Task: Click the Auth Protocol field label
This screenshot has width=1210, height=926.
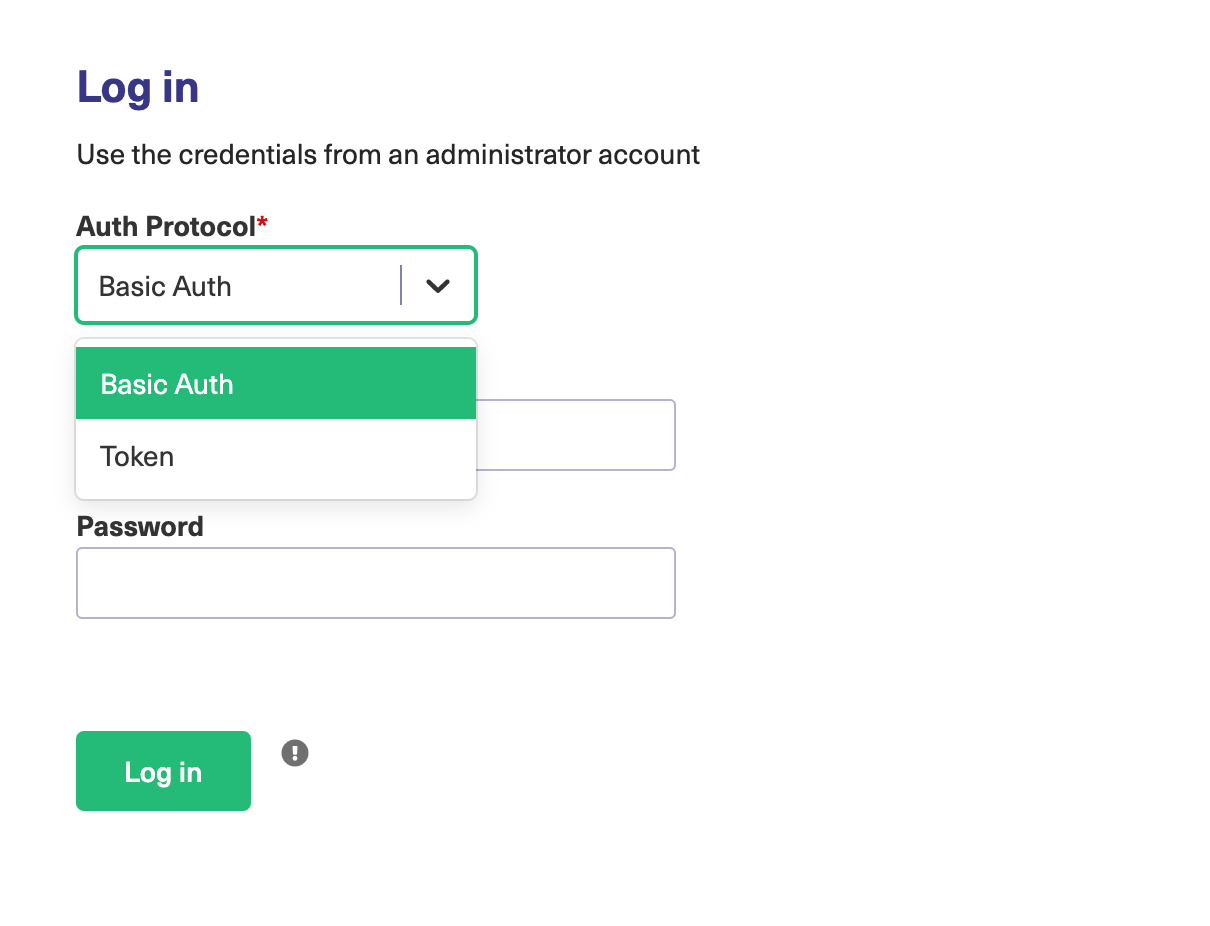Action: tap(166, 227)
